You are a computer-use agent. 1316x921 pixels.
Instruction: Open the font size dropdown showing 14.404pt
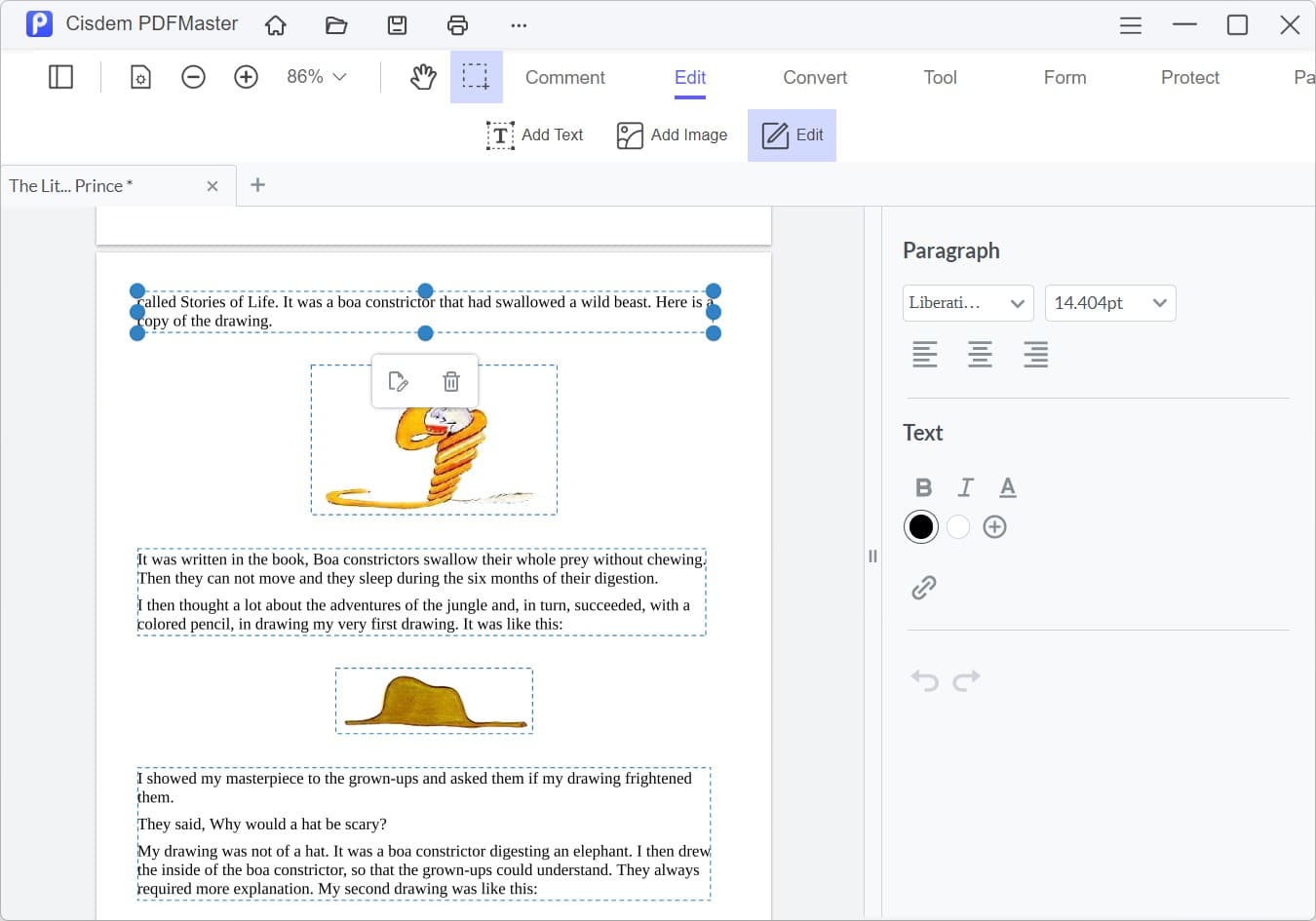point(1110,303)
